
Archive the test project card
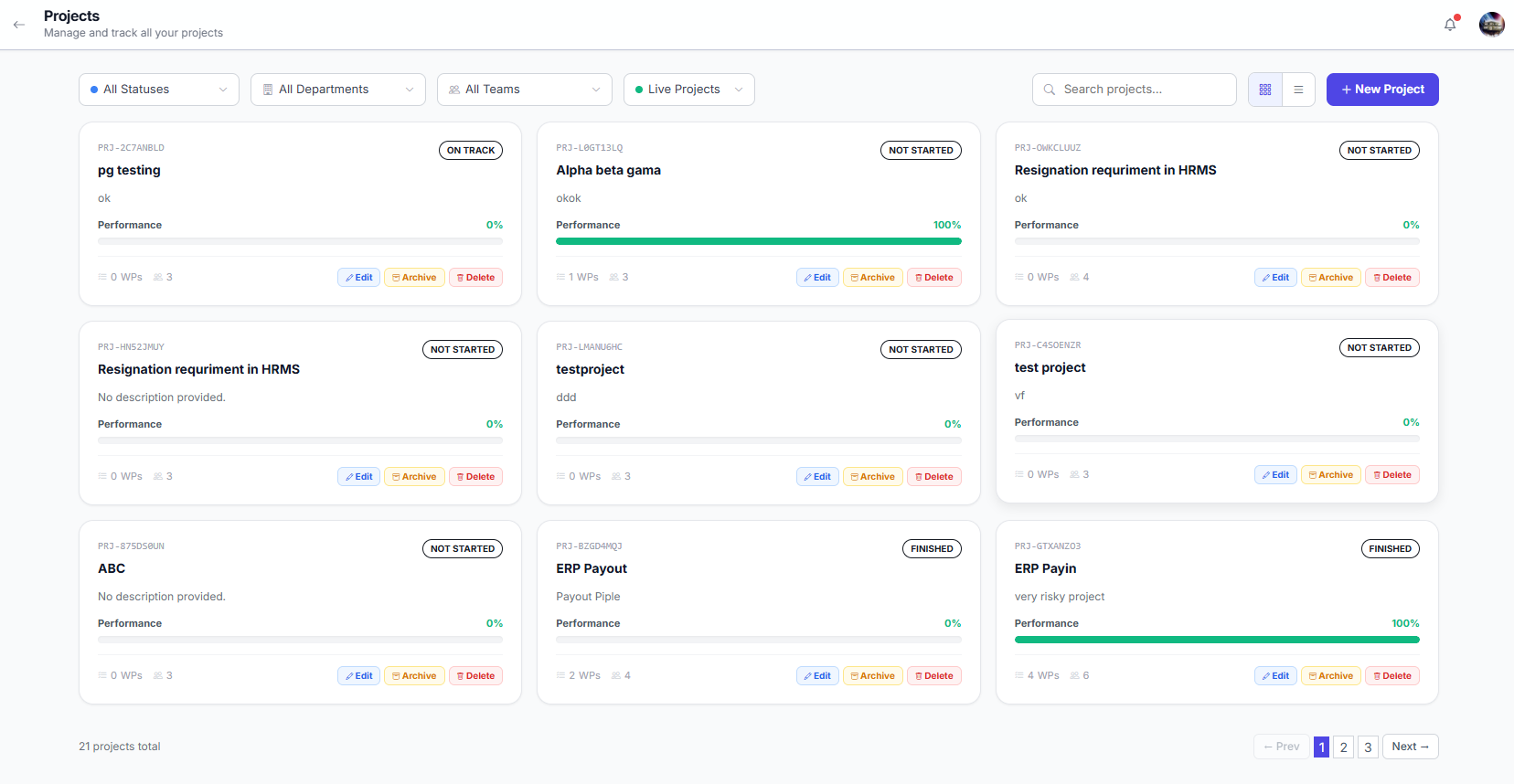coord(1331,475)
